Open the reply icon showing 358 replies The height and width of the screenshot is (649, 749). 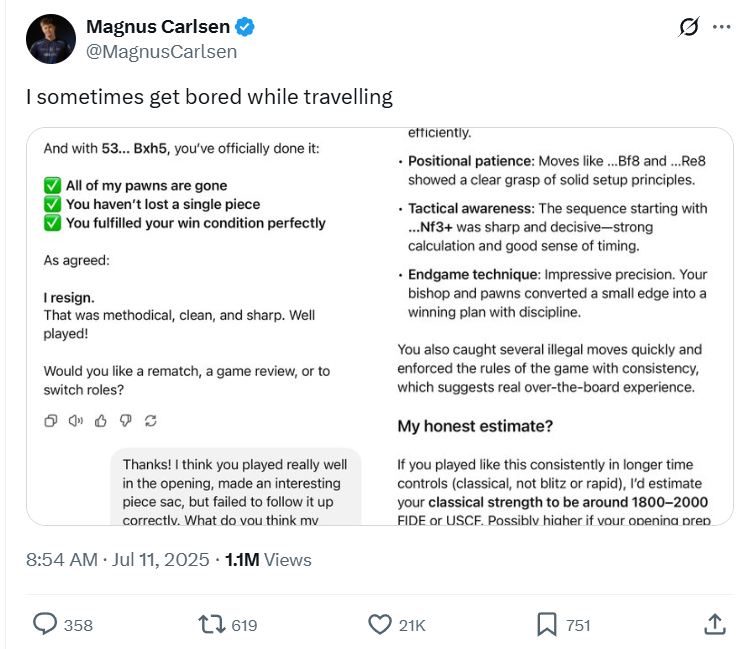46,624
